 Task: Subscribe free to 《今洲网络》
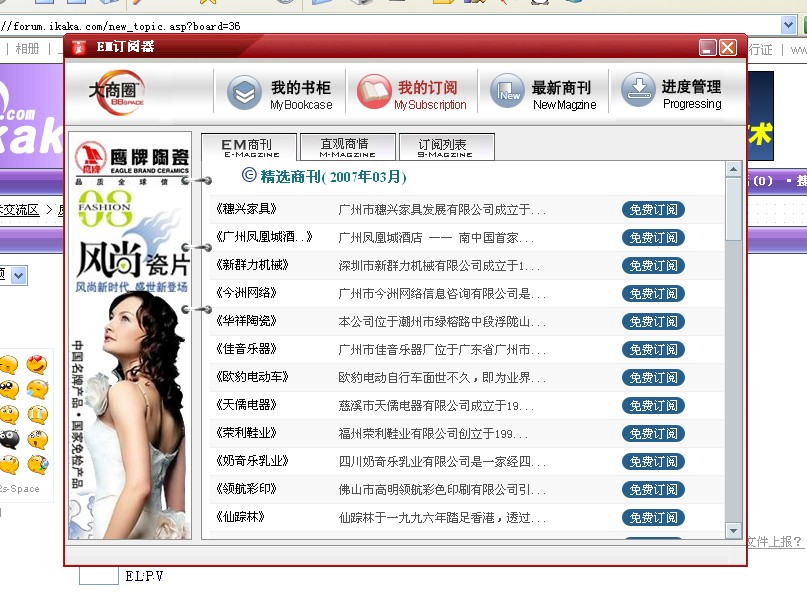[x=653, y=293]
